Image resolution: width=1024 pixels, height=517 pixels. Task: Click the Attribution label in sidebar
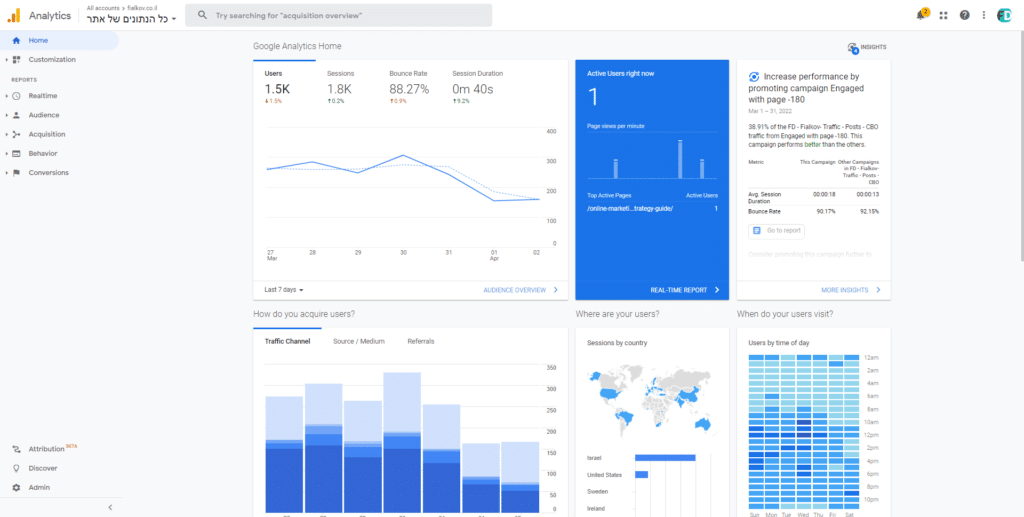click(x=46, y=449)
